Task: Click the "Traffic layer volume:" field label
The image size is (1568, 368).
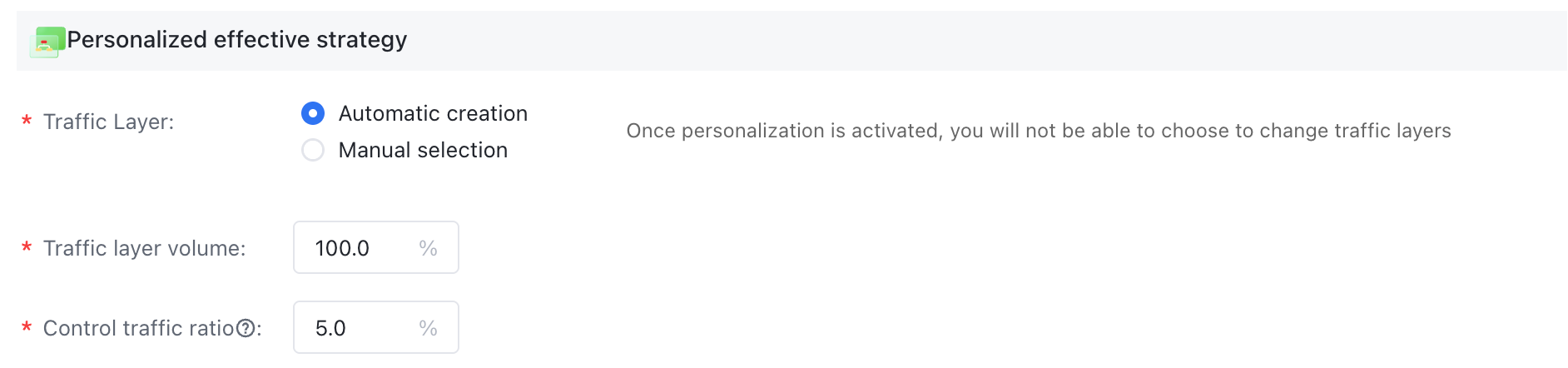Action: (x=145, y=248)
